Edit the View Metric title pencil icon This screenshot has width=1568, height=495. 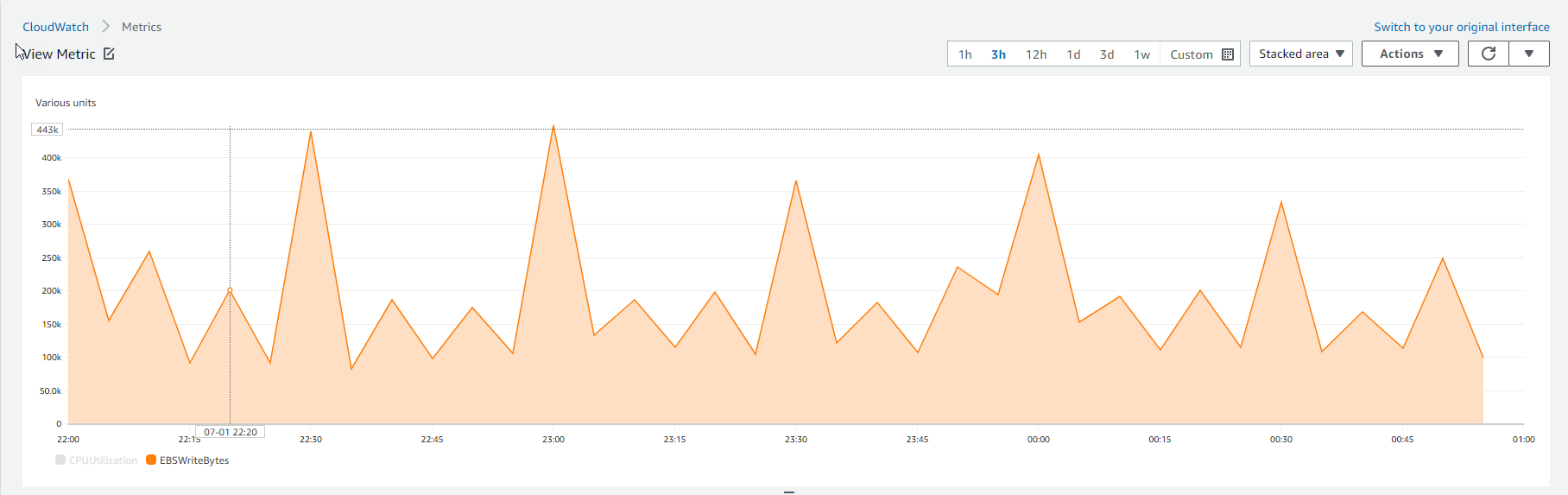(109, 54)
